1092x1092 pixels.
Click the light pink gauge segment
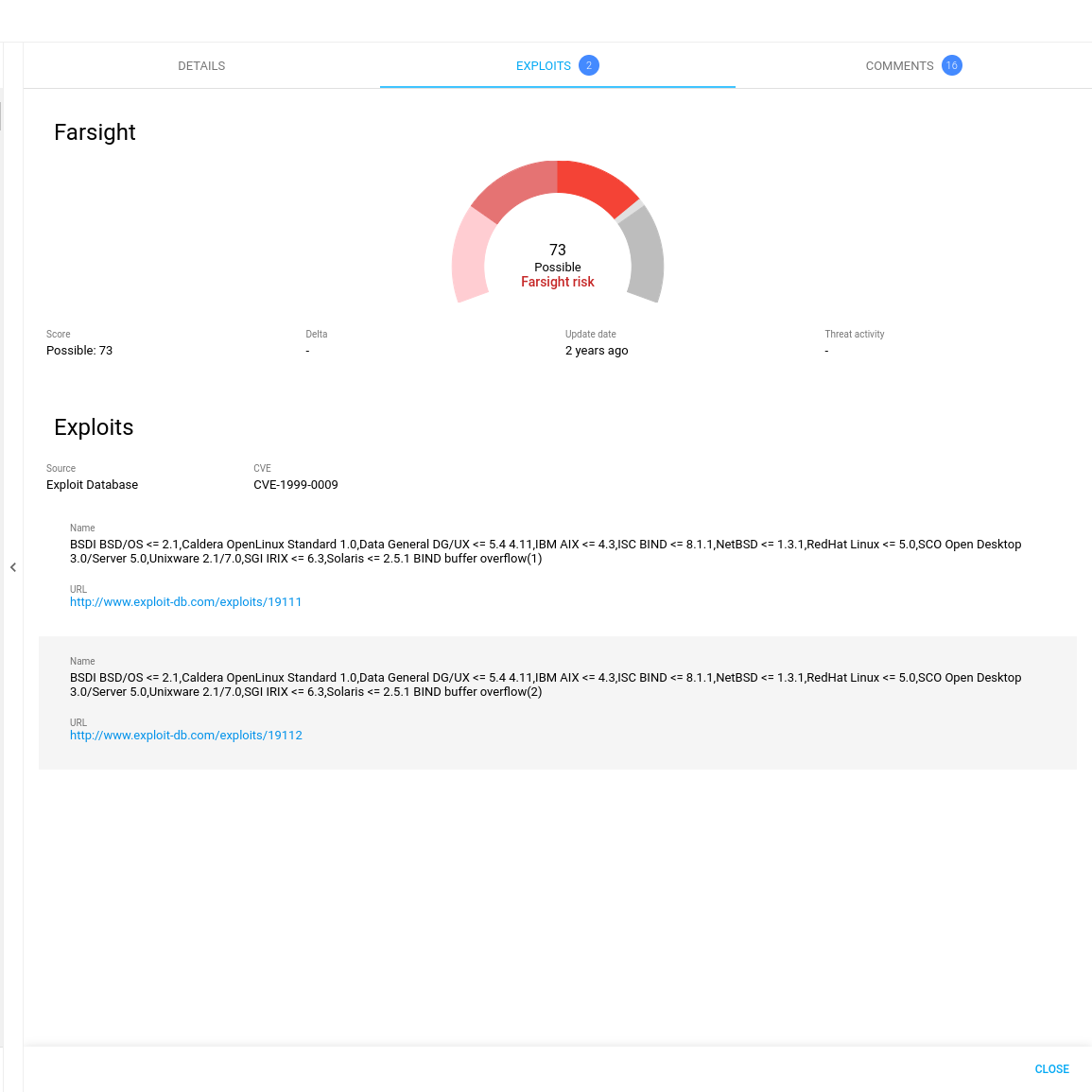(x=470, y=253)
